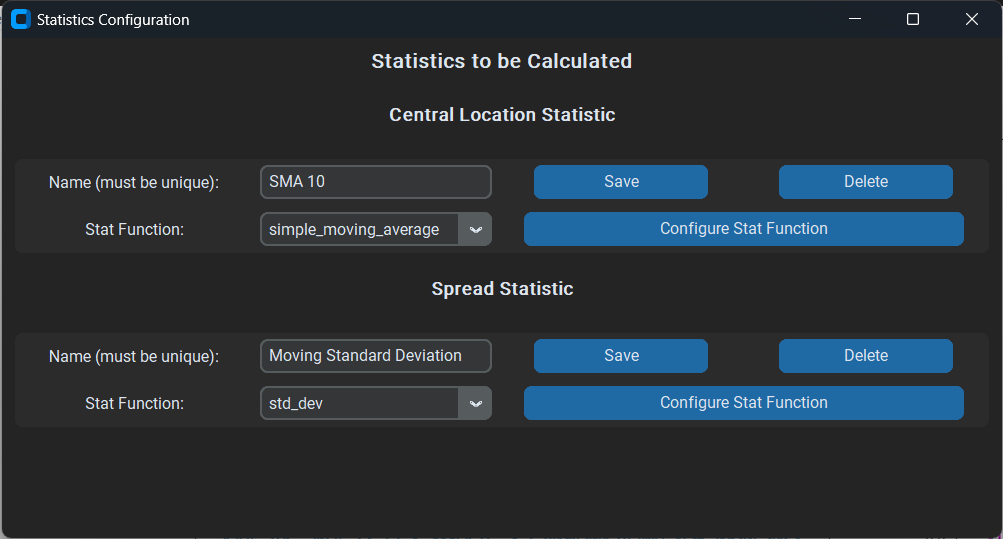The height and width of the screenshot is (539, 1003).
Task: Minimize the Statistics Configuration window
Action: [x=855, y=19]
